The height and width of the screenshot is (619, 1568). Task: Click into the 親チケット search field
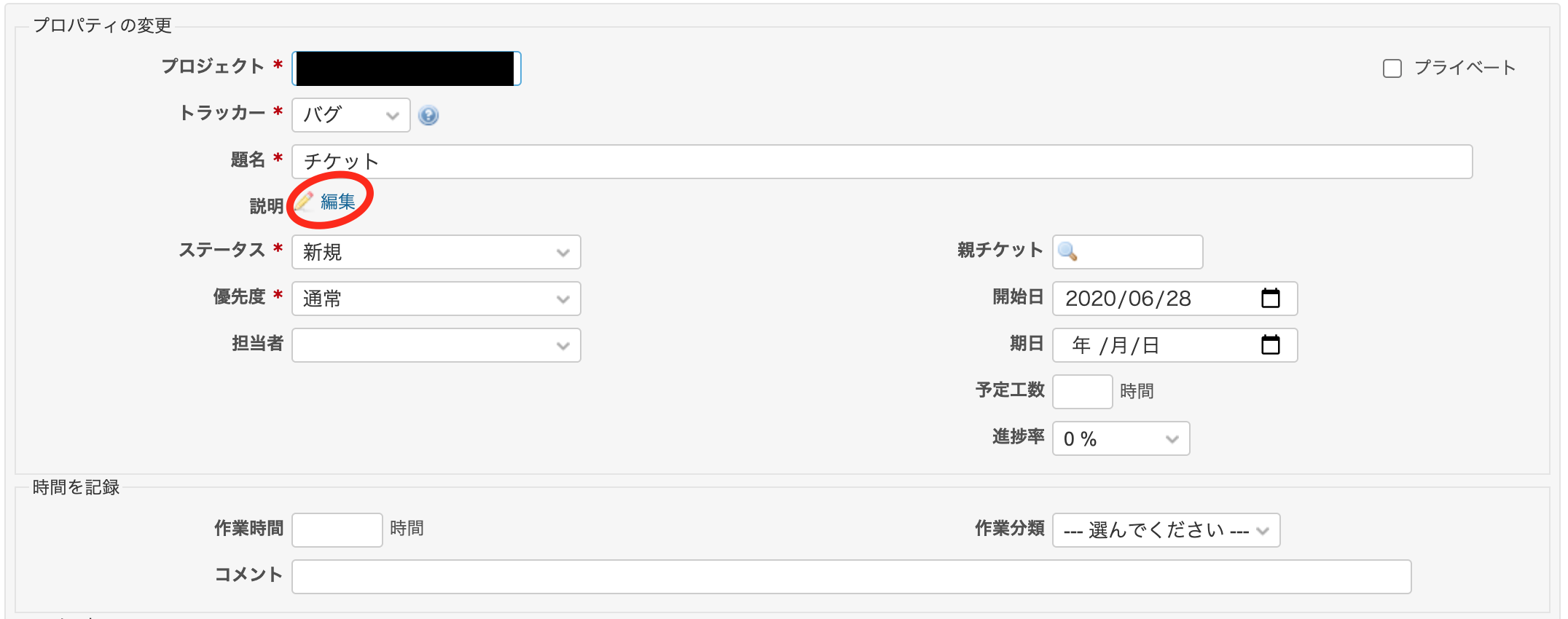(1128, 252)
